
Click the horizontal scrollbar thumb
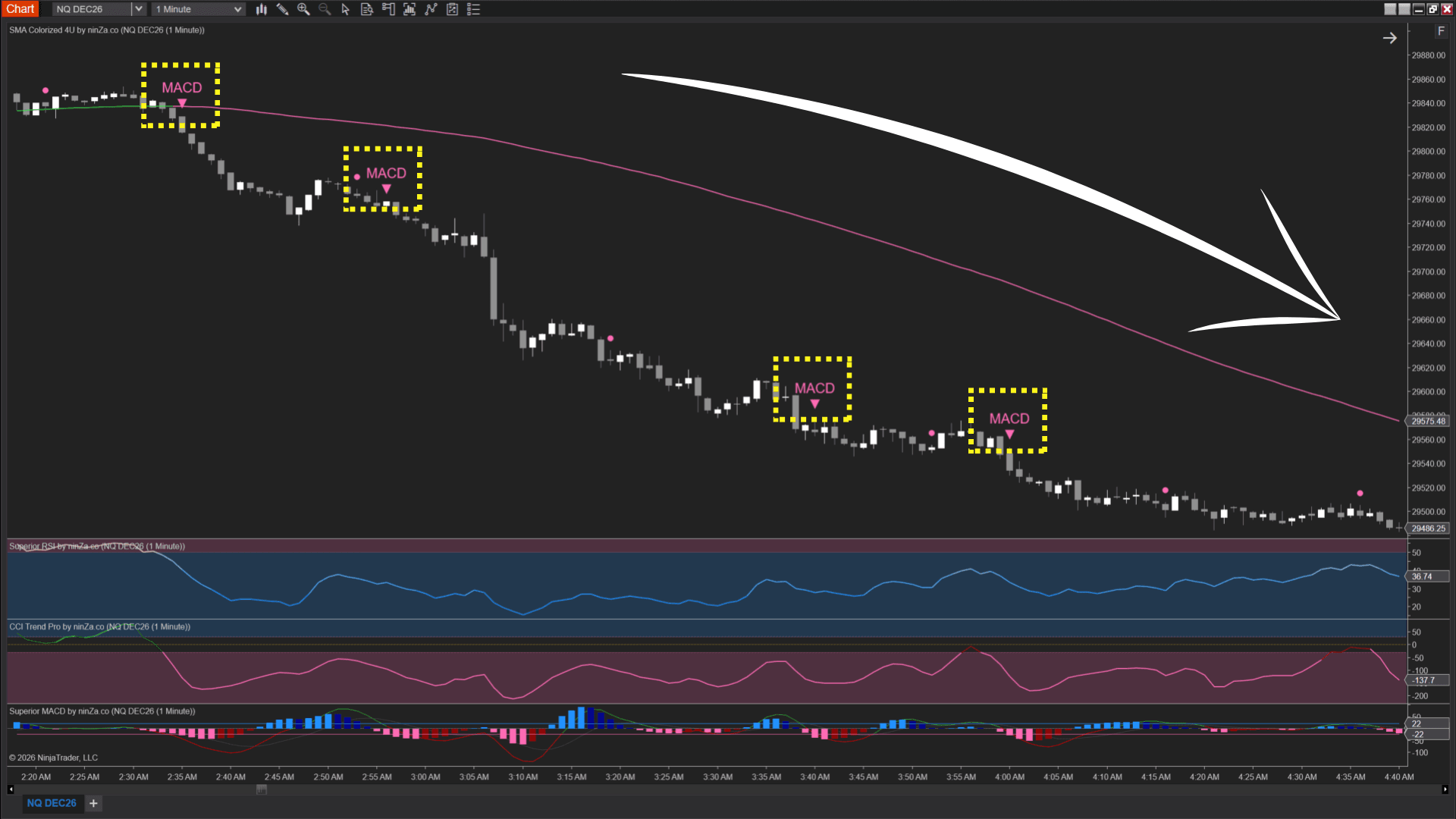(262, 789)
